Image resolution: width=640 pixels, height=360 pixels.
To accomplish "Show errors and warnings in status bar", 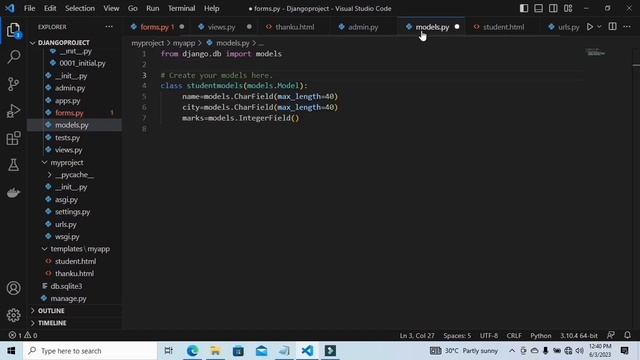I will [x=23, y=335].
